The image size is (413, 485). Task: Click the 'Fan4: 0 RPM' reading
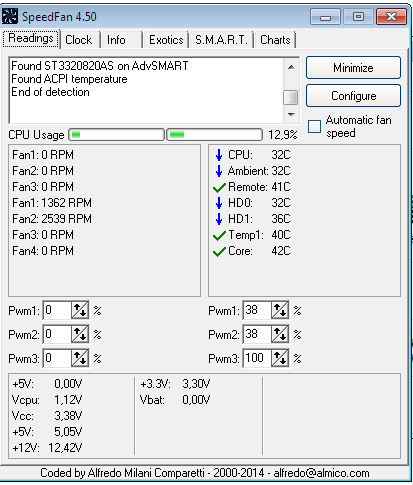[x=43, y=251]
